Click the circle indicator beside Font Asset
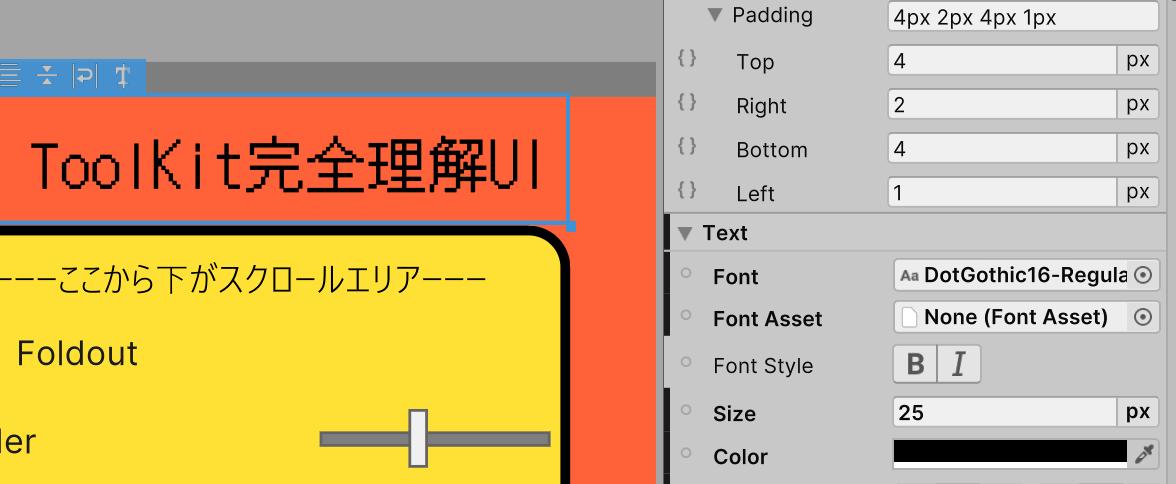1176x484 pixels. pyautogui.click(x=686, y=315)
